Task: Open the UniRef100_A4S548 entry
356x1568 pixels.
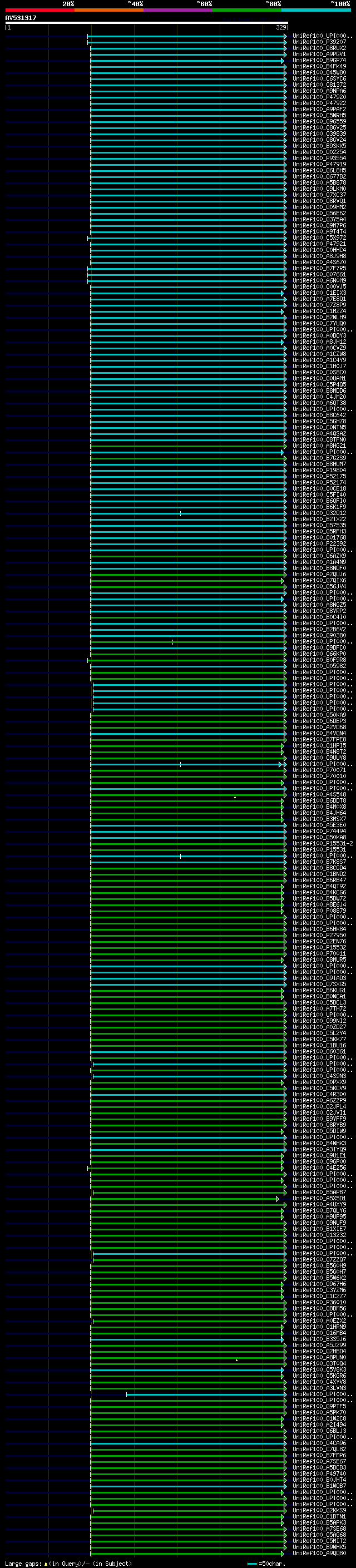Action: 319,794
